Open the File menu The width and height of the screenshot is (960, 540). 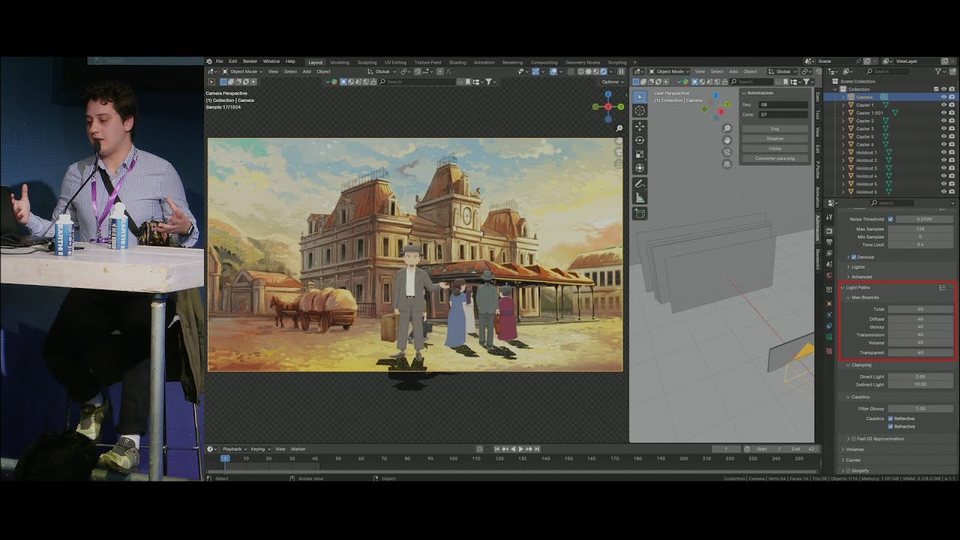click(219, 62)
